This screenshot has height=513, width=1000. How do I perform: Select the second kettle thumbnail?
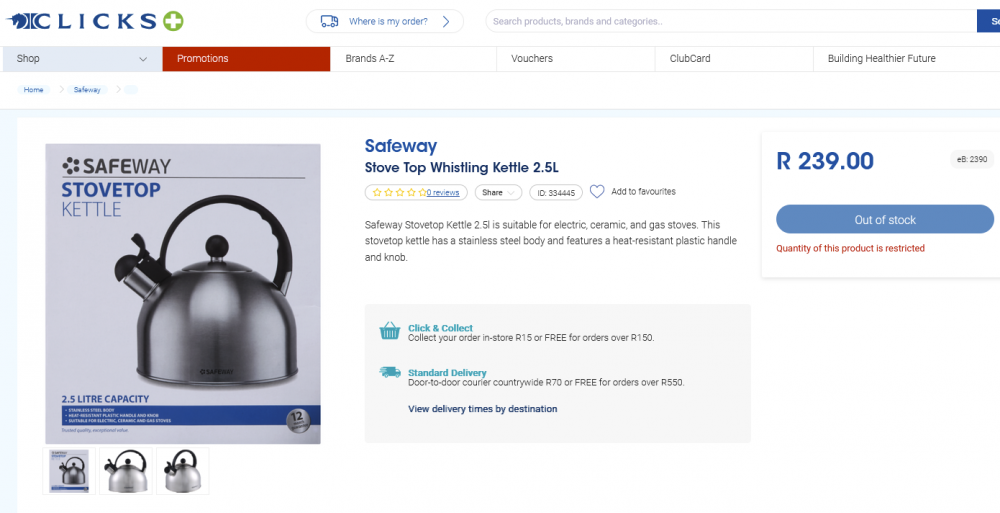point(126,471)
